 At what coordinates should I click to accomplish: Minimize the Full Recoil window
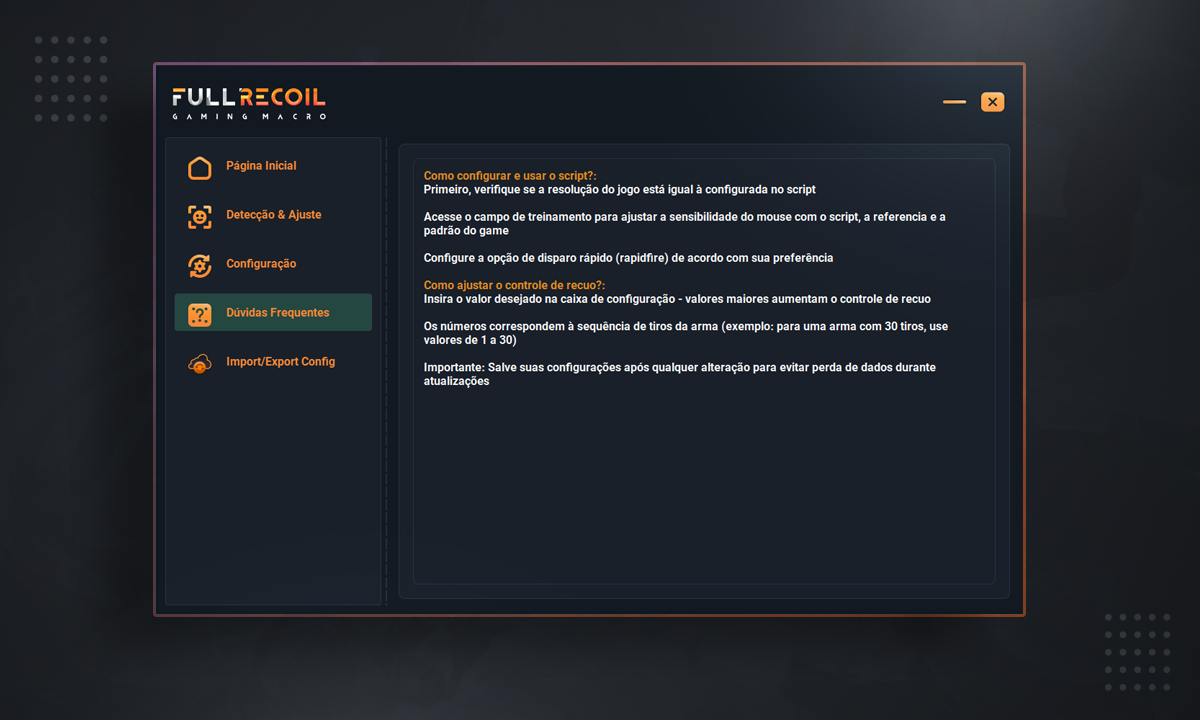pos(954,102)
